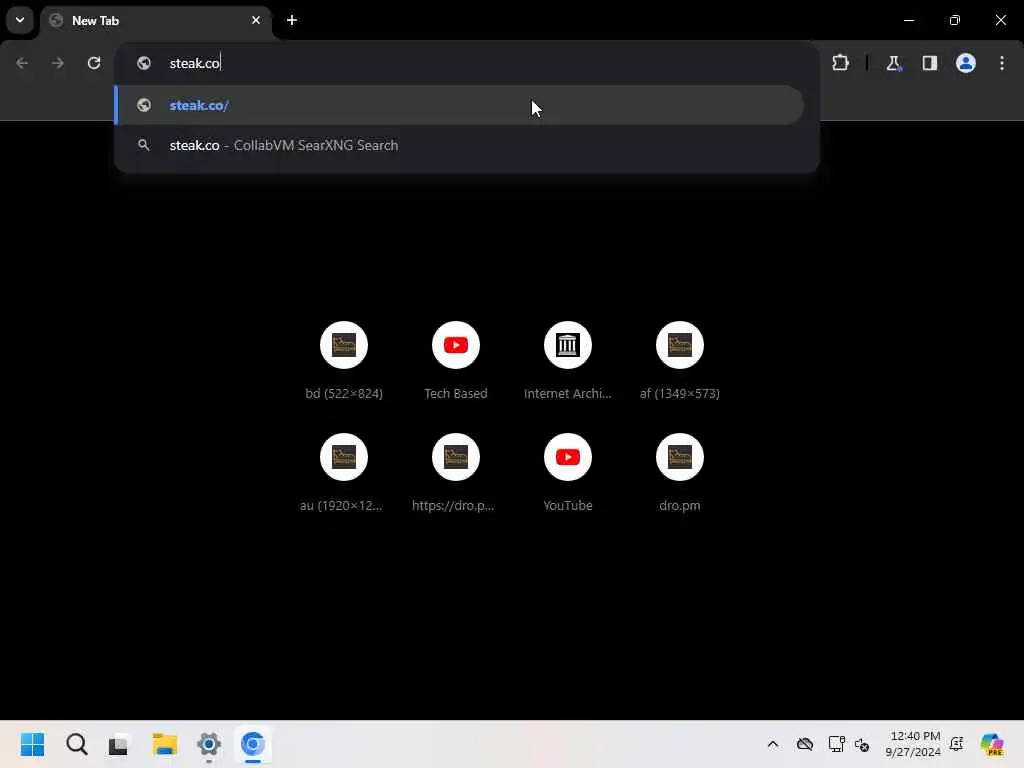Image resolution: width=1024 pixels, height=768 pixels.
Task: Open the Extensions puzzle icon
Action: point(840,63)
